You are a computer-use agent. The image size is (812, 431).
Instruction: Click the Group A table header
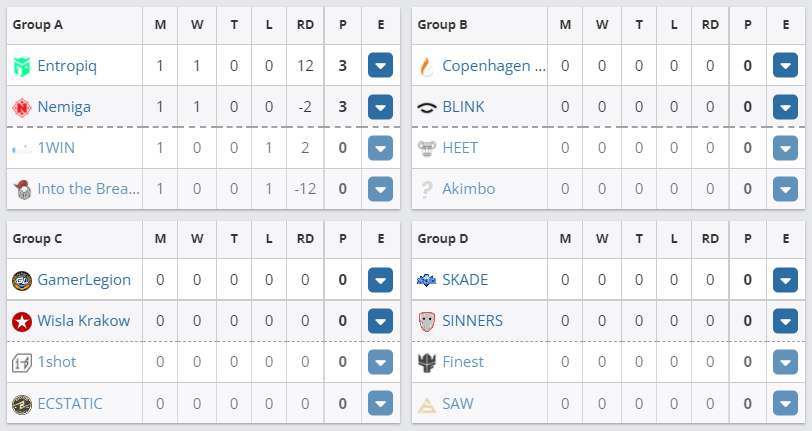point(38,24)
